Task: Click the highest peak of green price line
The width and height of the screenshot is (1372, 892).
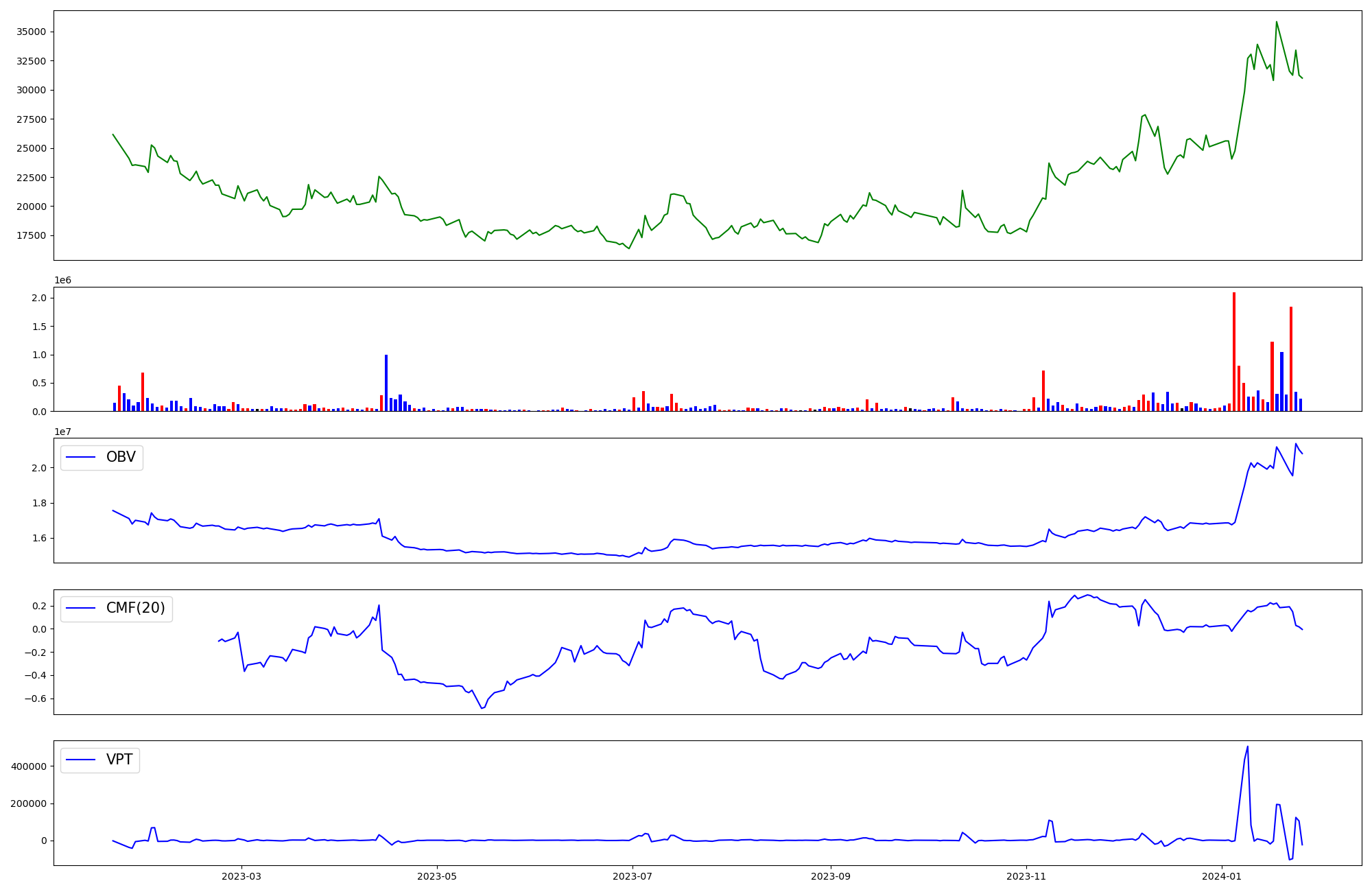Action: tap(1276, 22)
